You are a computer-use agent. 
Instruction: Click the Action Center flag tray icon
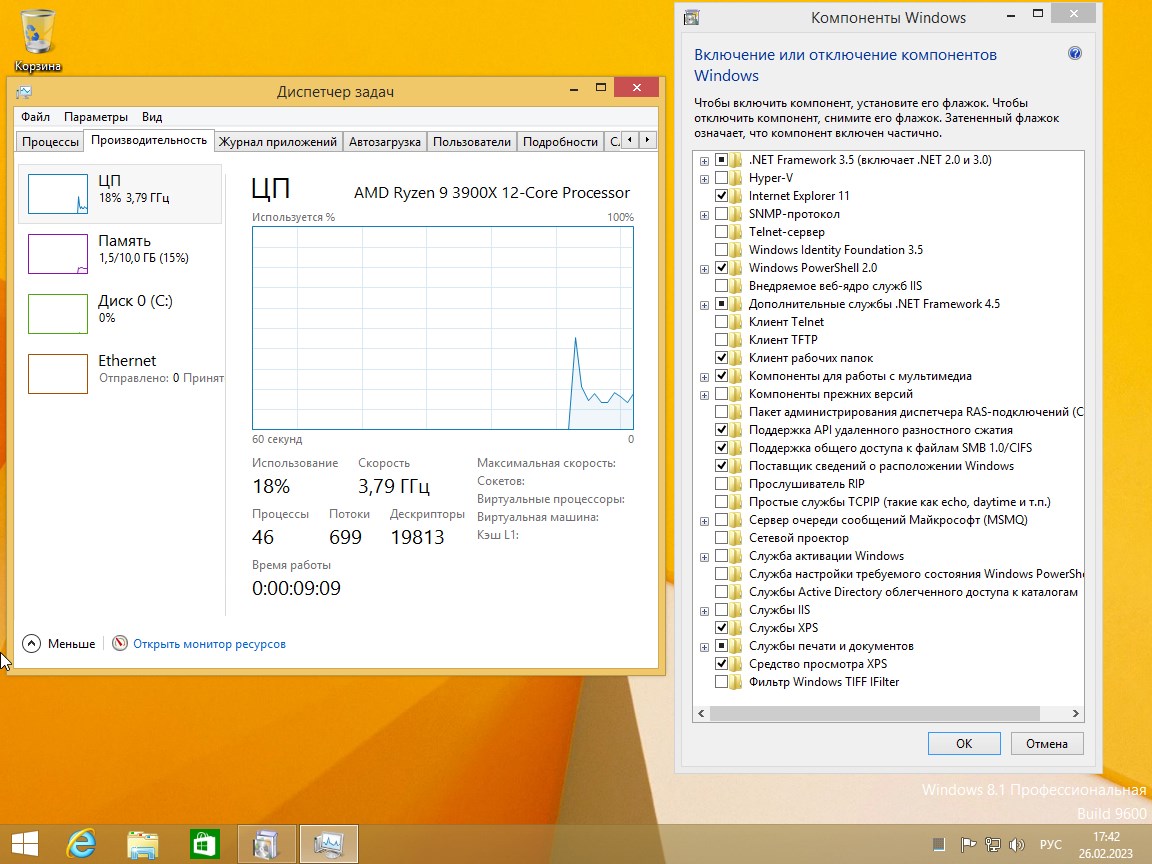968,844
